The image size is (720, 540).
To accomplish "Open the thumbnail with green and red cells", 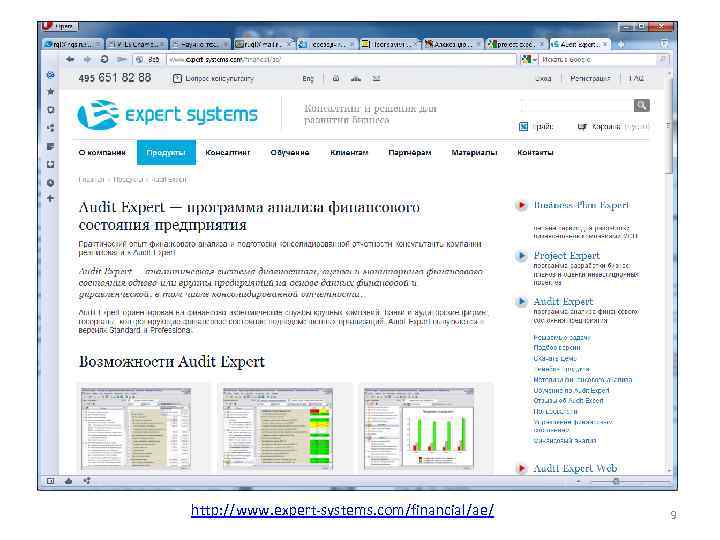I will [278, 428].
